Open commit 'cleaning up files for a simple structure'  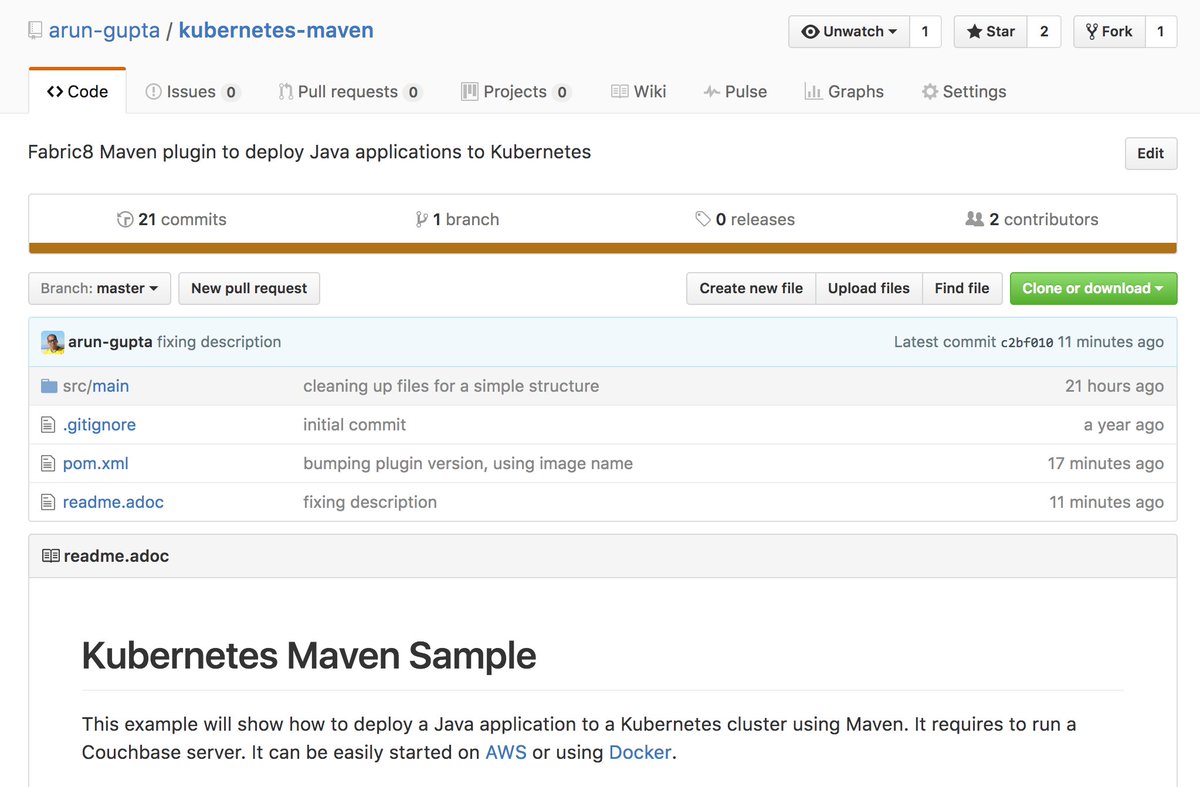coord(451,386)
